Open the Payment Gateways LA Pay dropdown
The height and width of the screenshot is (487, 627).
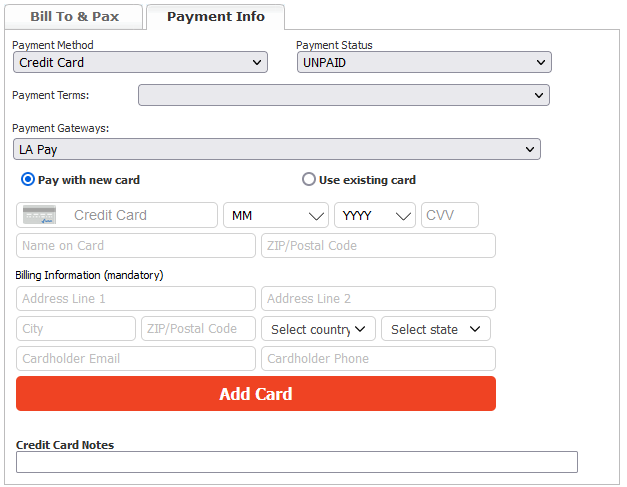tap(277, 150)
